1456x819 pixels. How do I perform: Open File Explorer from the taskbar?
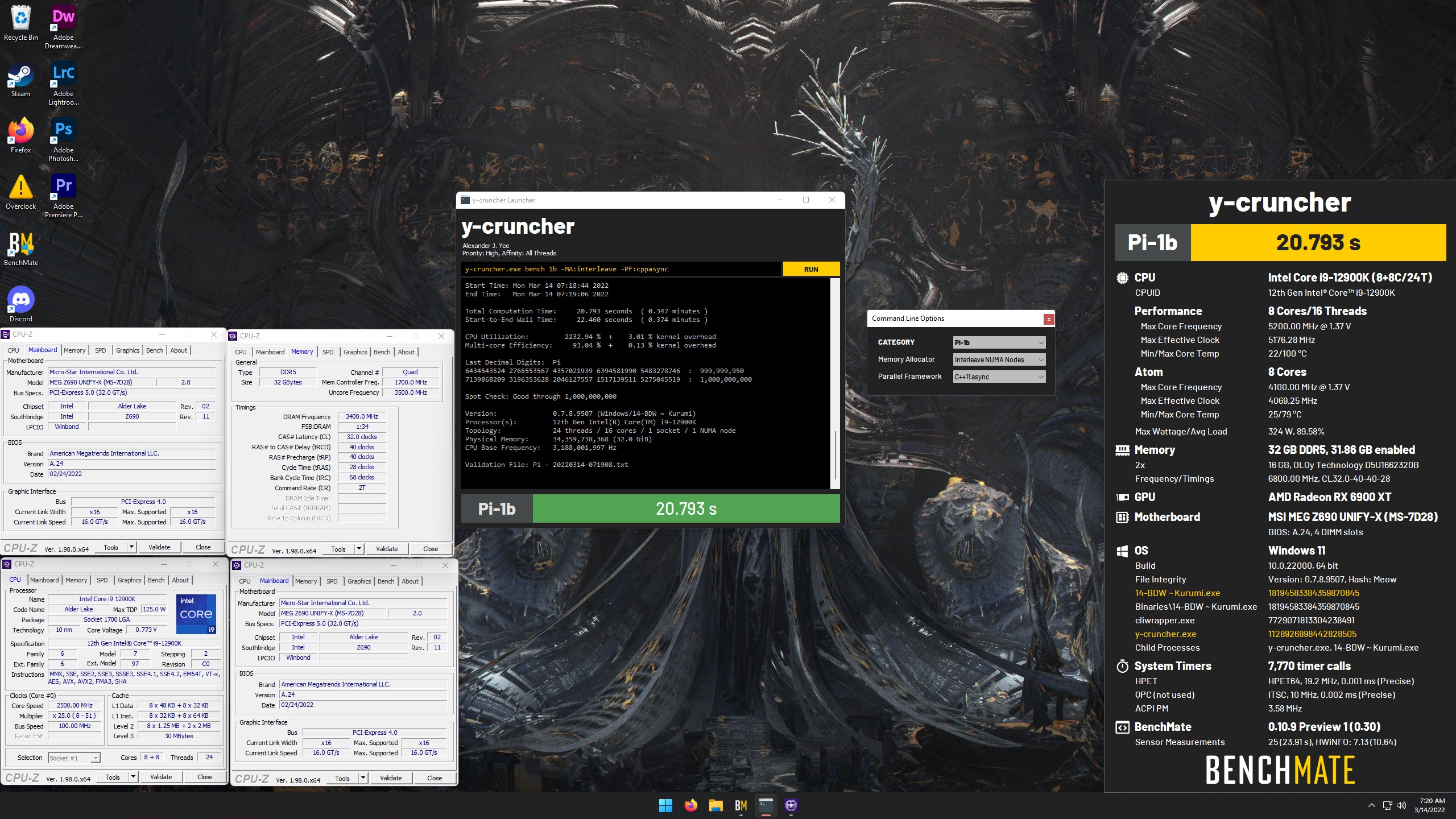point(715,805)
